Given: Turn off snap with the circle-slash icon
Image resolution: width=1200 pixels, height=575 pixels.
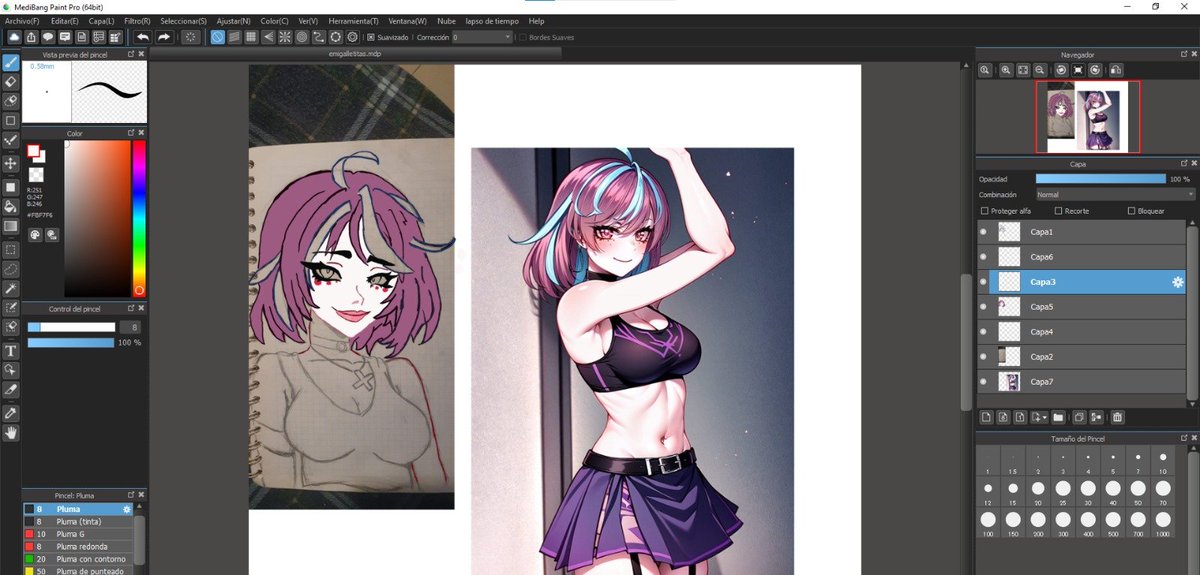Looking at the screenshot, I should [218, 37].
